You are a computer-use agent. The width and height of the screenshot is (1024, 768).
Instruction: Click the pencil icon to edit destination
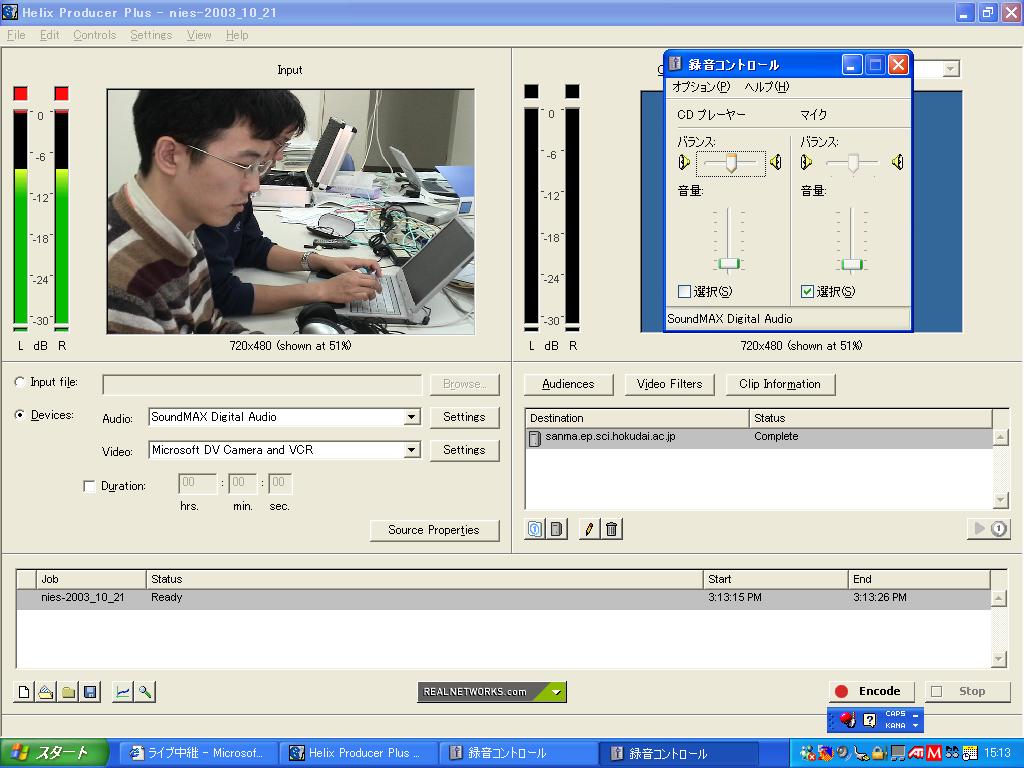pos(589,529)
